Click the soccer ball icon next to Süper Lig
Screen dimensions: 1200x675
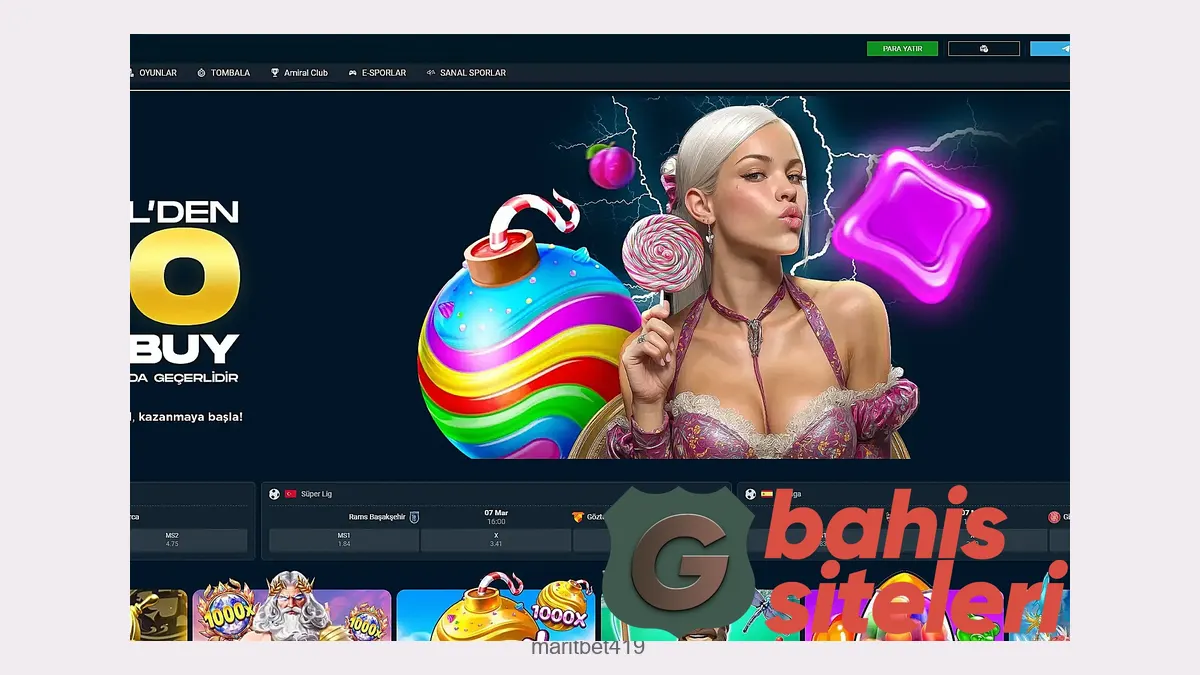click(x=275, y=493)
